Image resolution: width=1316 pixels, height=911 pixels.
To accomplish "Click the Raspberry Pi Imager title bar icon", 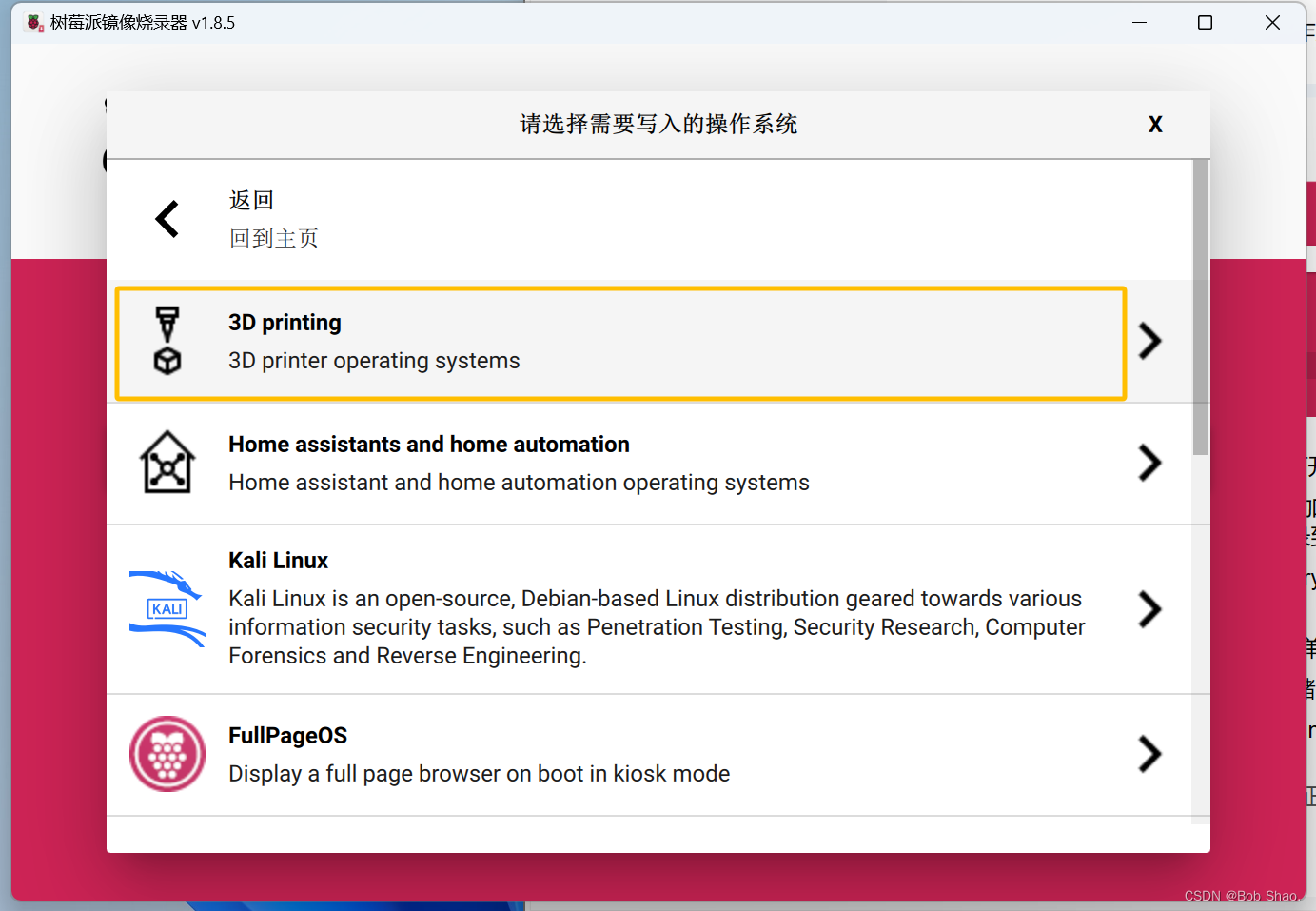I will click(35, 23).
